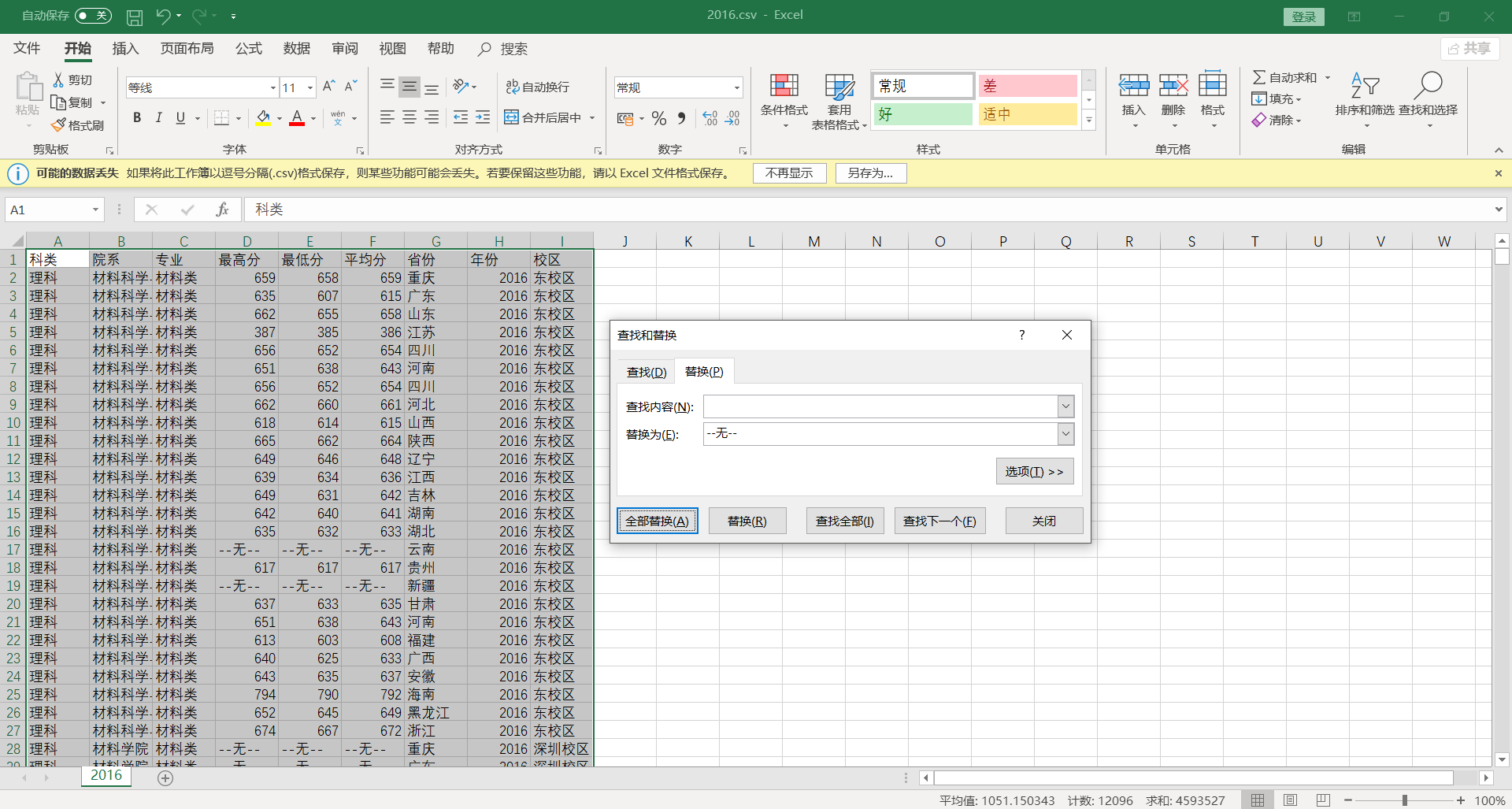Open the Insert ribbon tab
This screenshot has width=1512, height=809.
(x=125, y=49)
